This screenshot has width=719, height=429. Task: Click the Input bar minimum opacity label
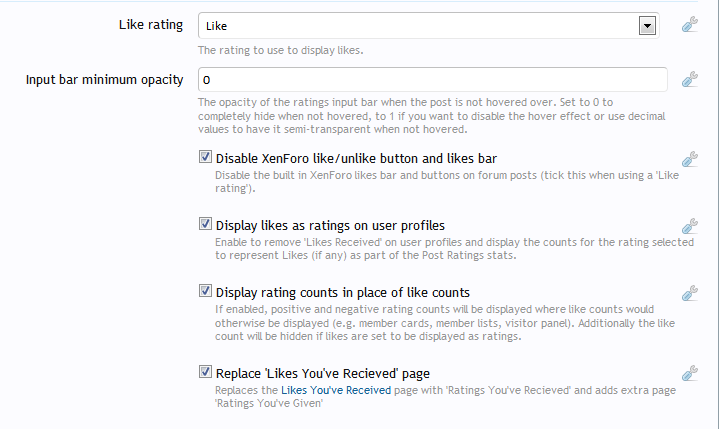click(104, 79)
